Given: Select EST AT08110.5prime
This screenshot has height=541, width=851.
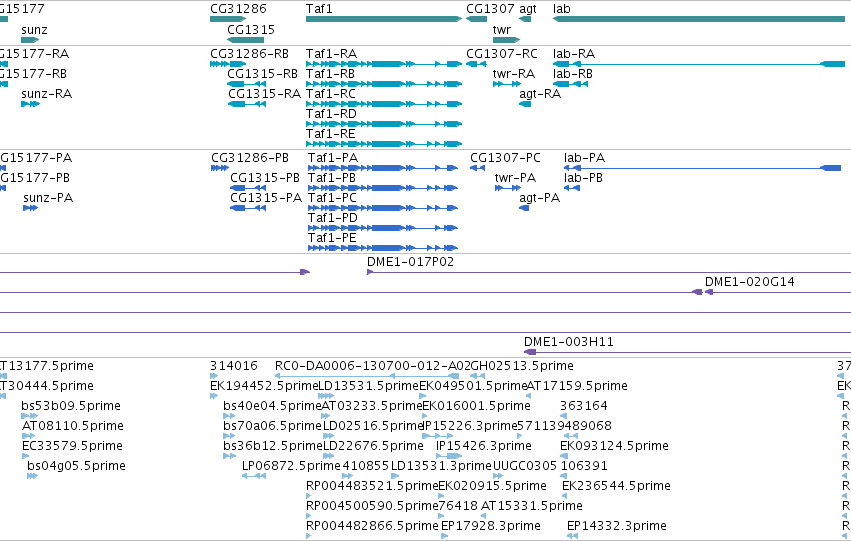Looking at the screenshot, I should click(x=28, y=436).
